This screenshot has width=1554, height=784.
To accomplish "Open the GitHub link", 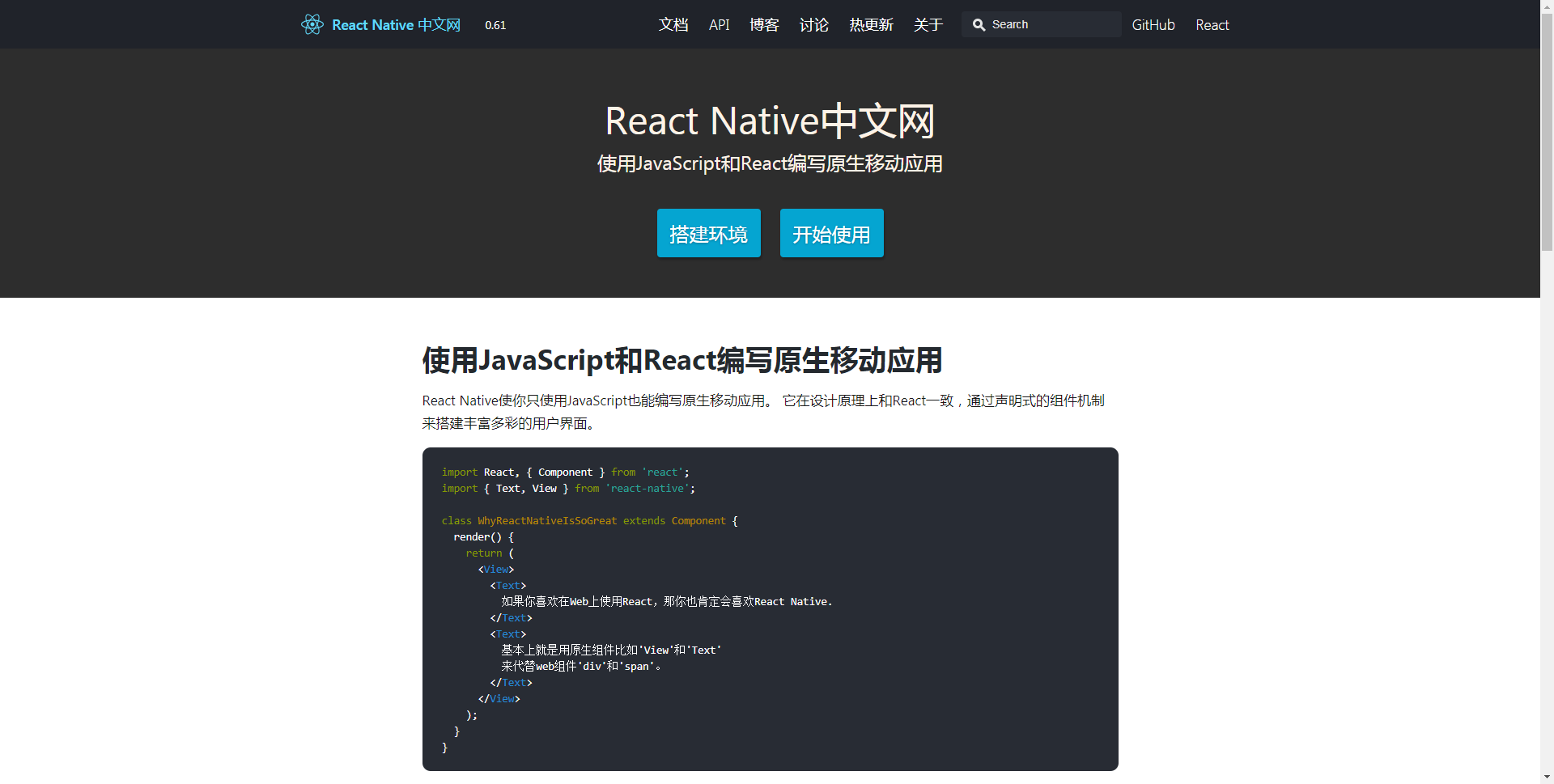I will coord(1153,25).
